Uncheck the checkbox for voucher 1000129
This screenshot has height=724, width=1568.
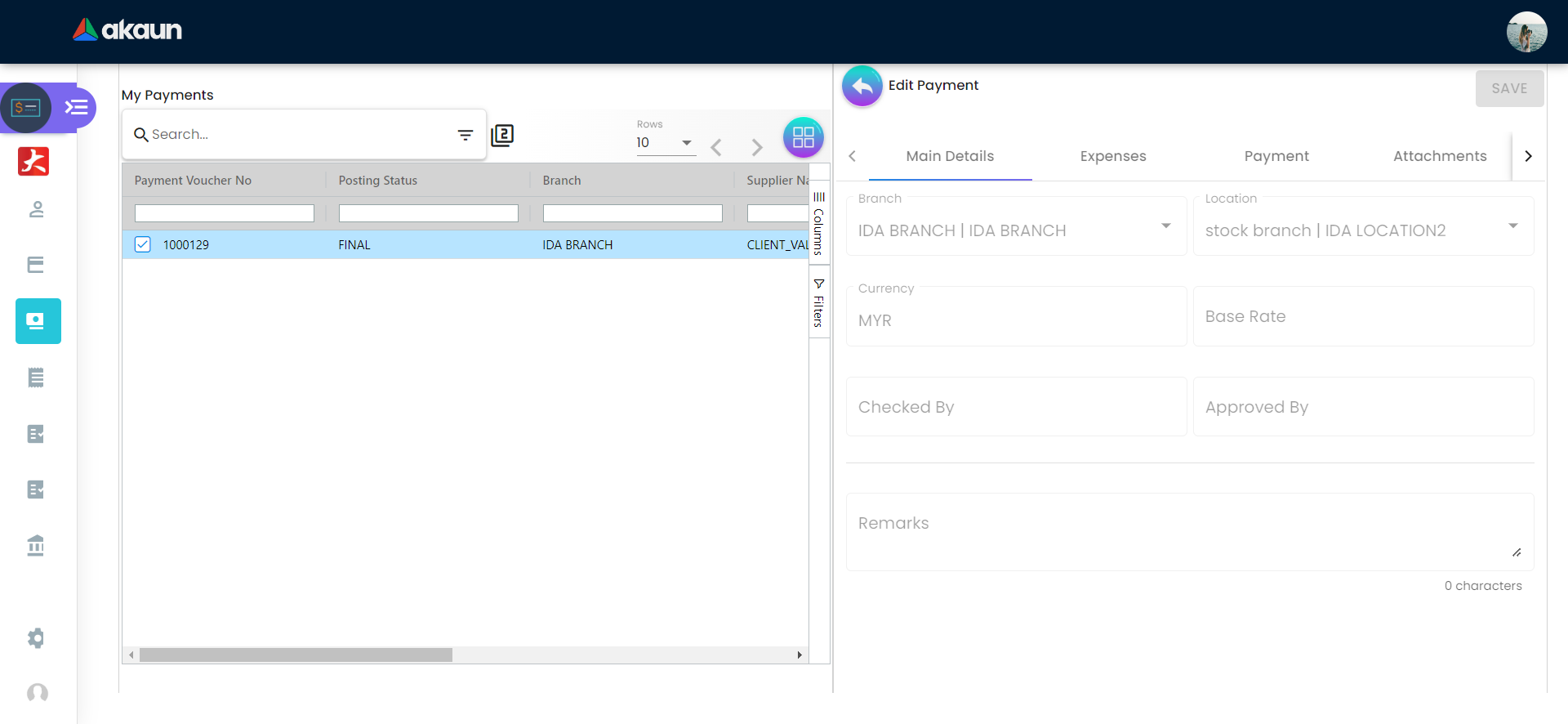pos(143,244)
